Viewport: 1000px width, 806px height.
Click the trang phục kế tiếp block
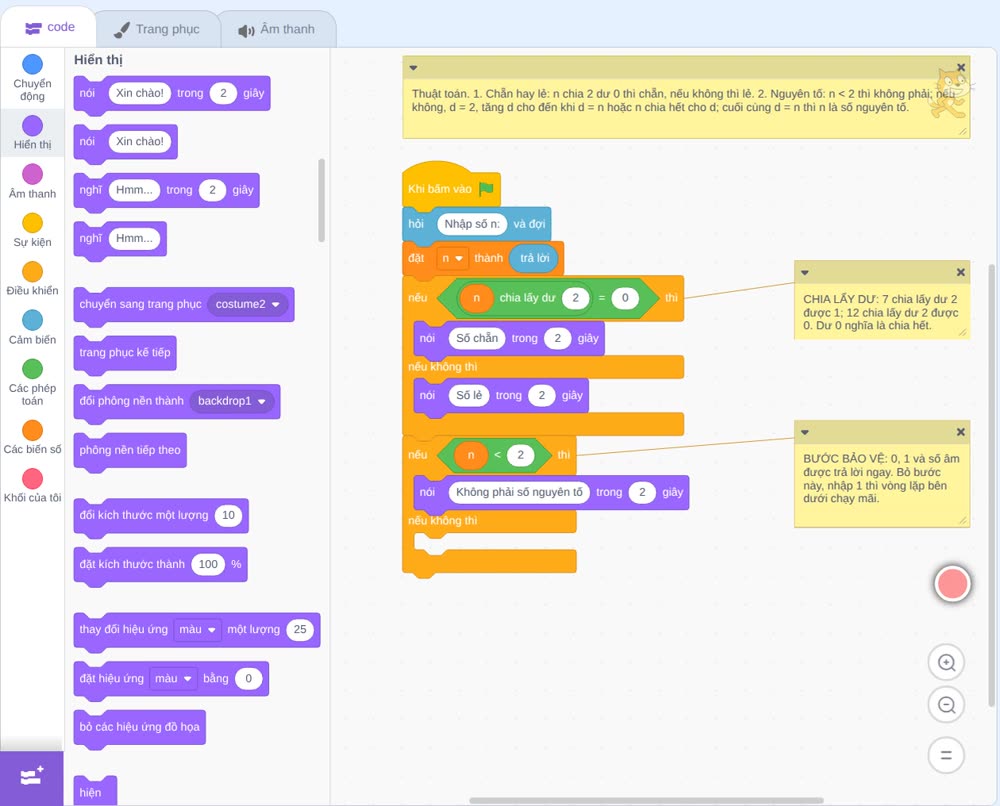(125, 353)
